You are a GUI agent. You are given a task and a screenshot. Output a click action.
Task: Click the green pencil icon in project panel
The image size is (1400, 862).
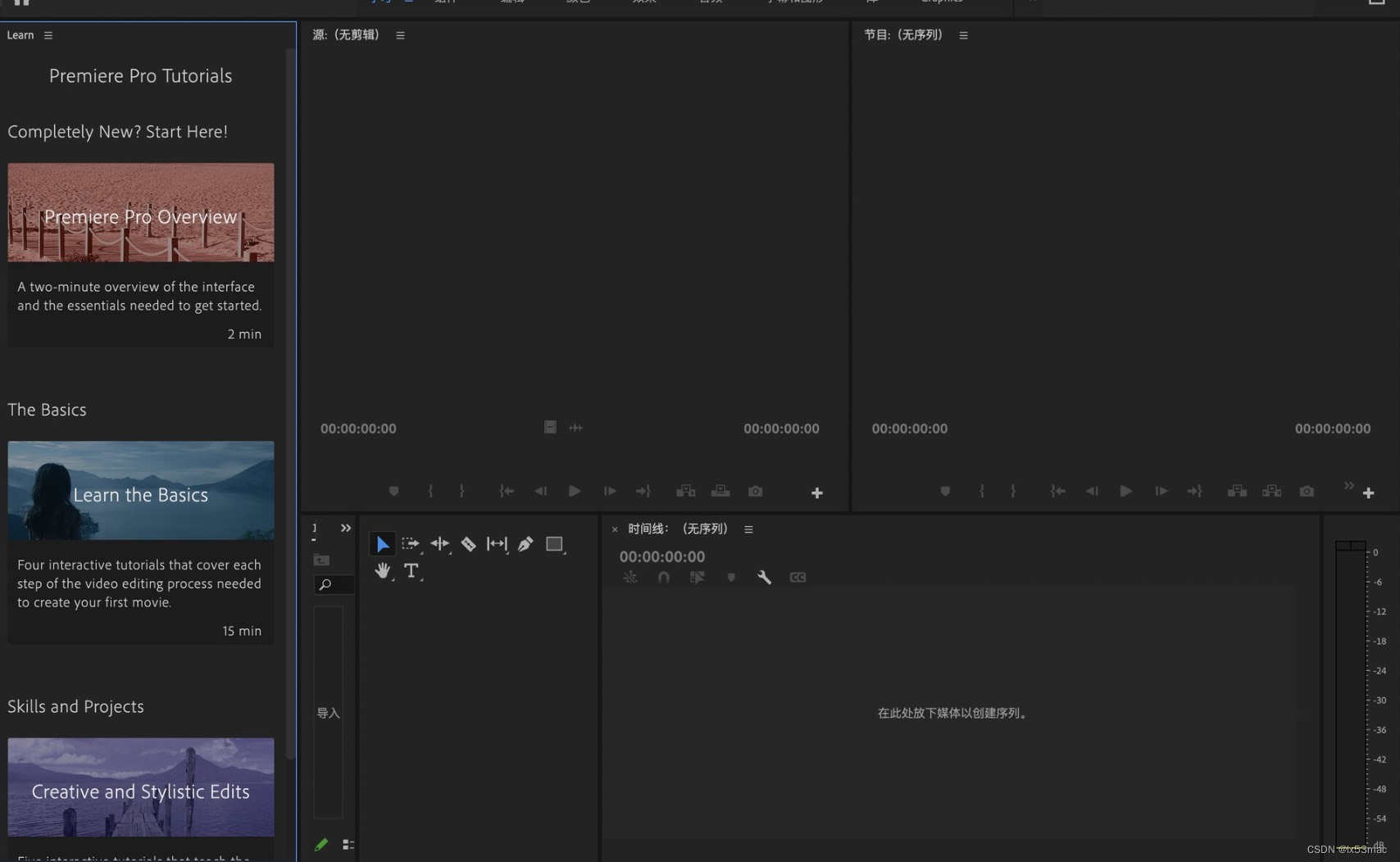click(321, 844)
